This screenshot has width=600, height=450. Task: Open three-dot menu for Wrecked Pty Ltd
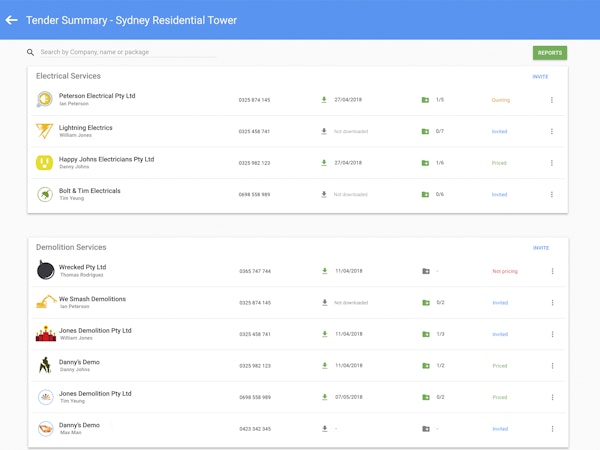(x=552, y=271)
